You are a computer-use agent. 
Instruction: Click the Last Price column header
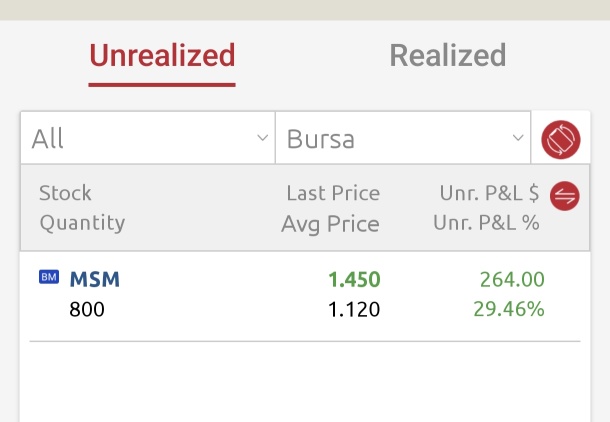333,193
